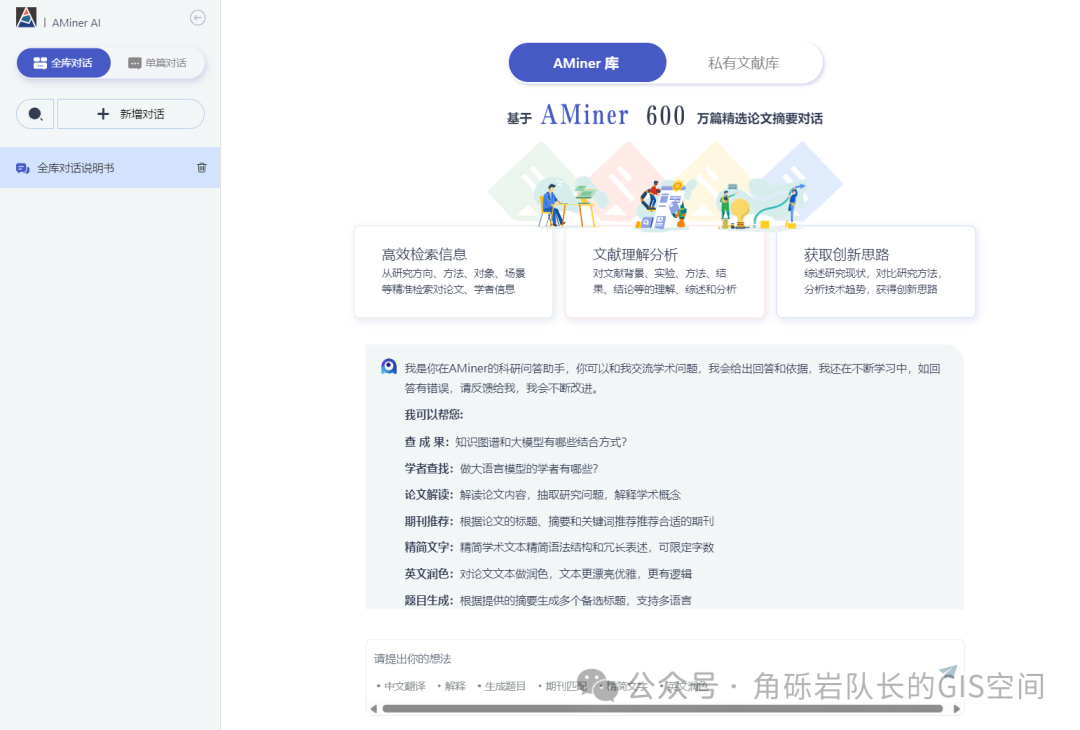This screenshot has width=1080, height=730.
Task: Switch to 单篇对话 mode
Action: point(158,62)
